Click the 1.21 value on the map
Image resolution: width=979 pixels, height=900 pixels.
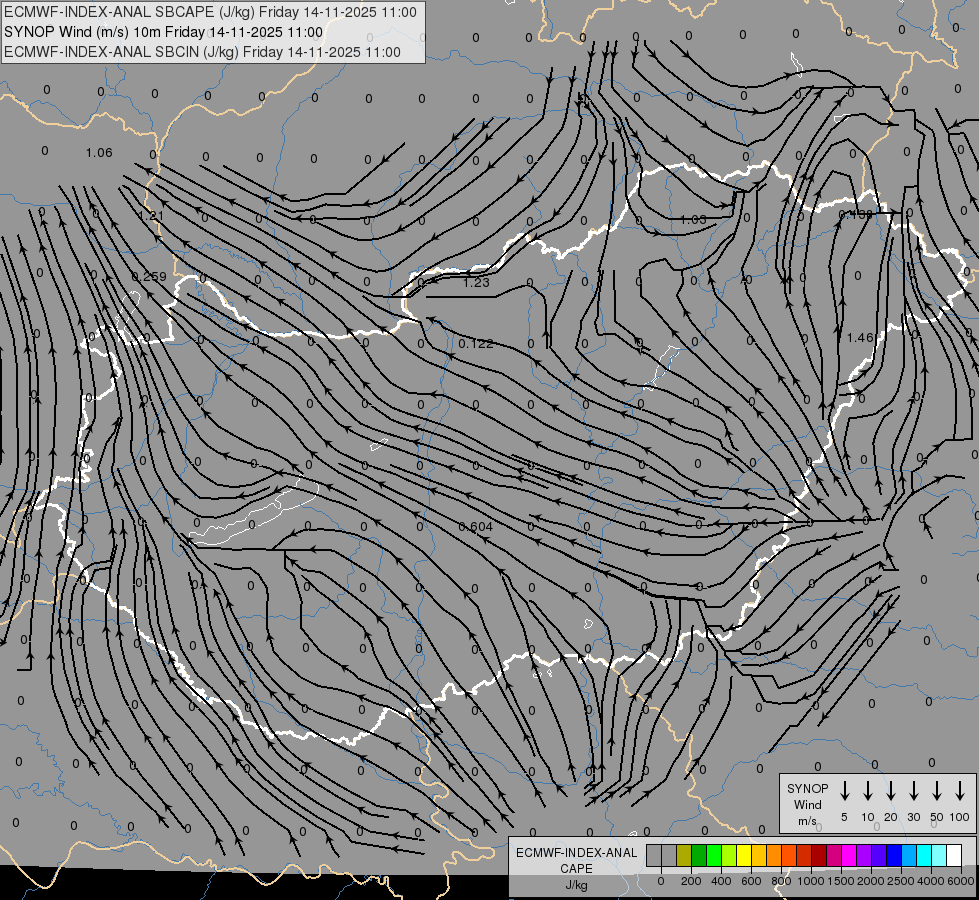coord(150,216)
